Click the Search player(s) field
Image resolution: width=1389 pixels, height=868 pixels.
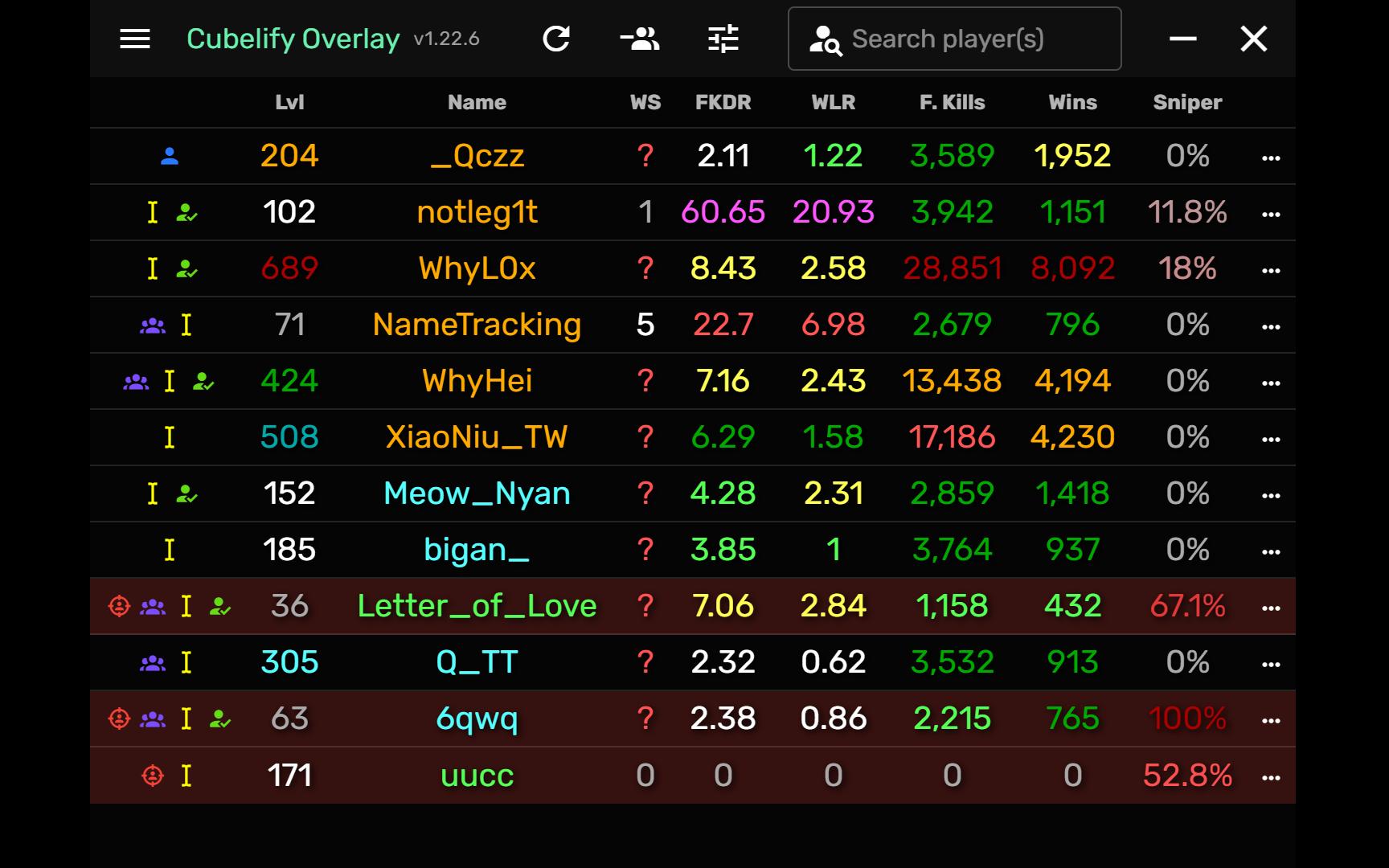tap(954, 39)
